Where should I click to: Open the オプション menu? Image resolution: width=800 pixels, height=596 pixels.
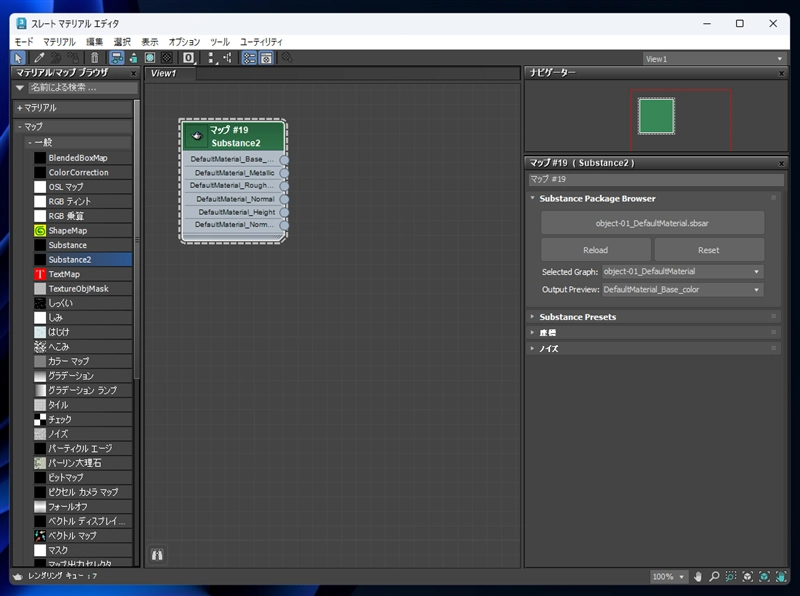(184, 42)
